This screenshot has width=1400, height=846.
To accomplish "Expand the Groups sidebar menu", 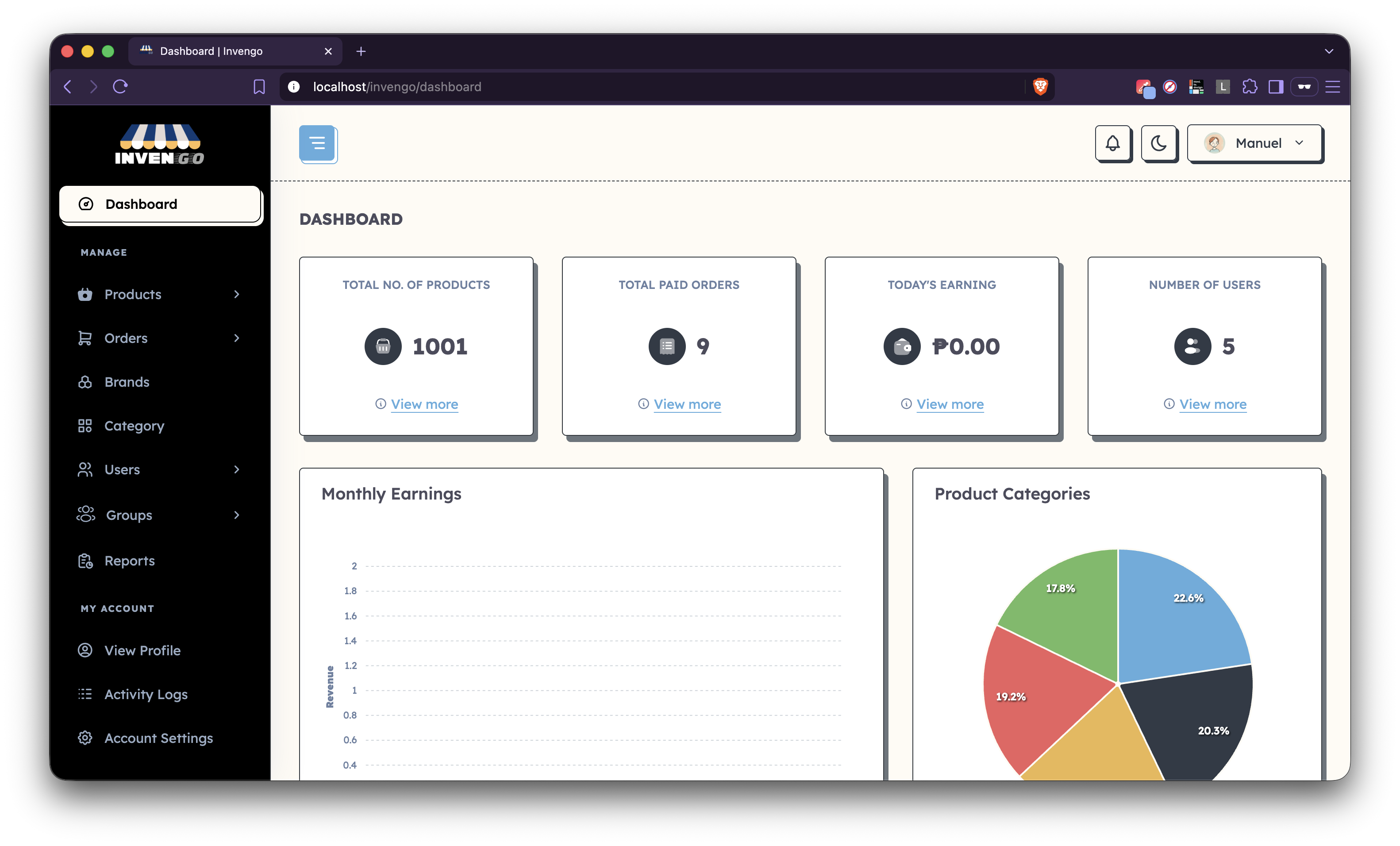I will 160,515.
